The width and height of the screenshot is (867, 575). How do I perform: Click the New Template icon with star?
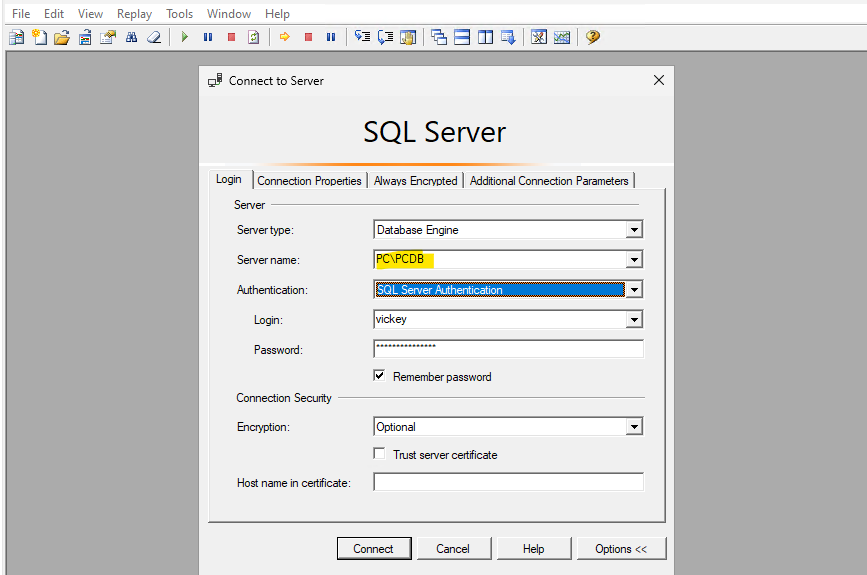[39, 38]
